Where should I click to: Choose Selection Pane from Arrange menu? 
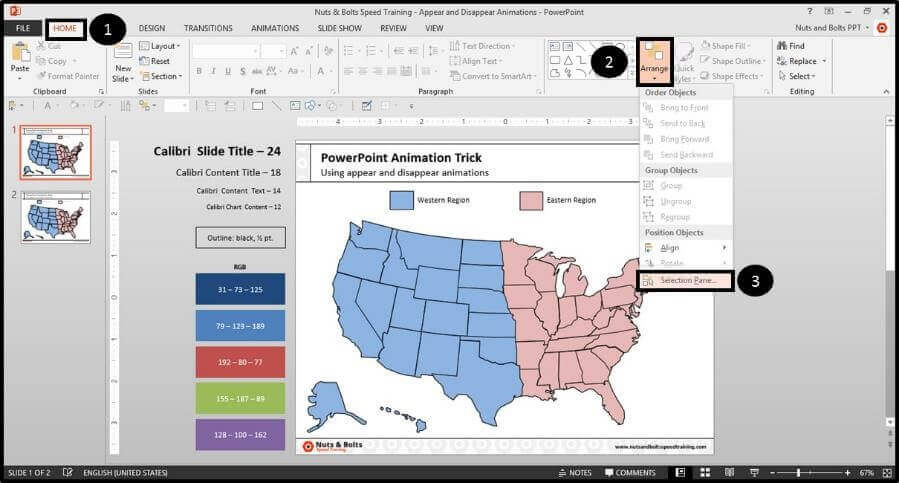coord(685,281)
